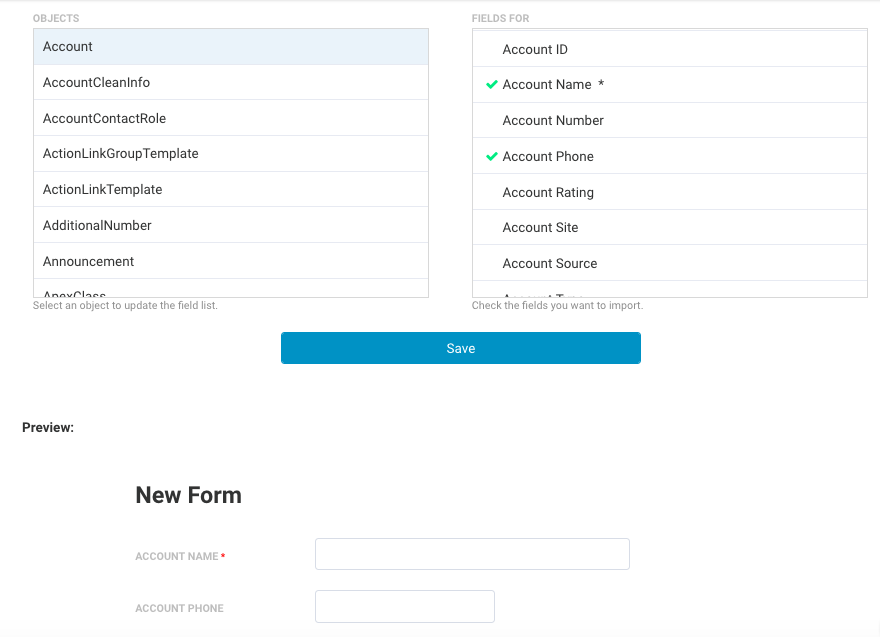Click the partially visible ApexClass object

[x=231, y=288]
